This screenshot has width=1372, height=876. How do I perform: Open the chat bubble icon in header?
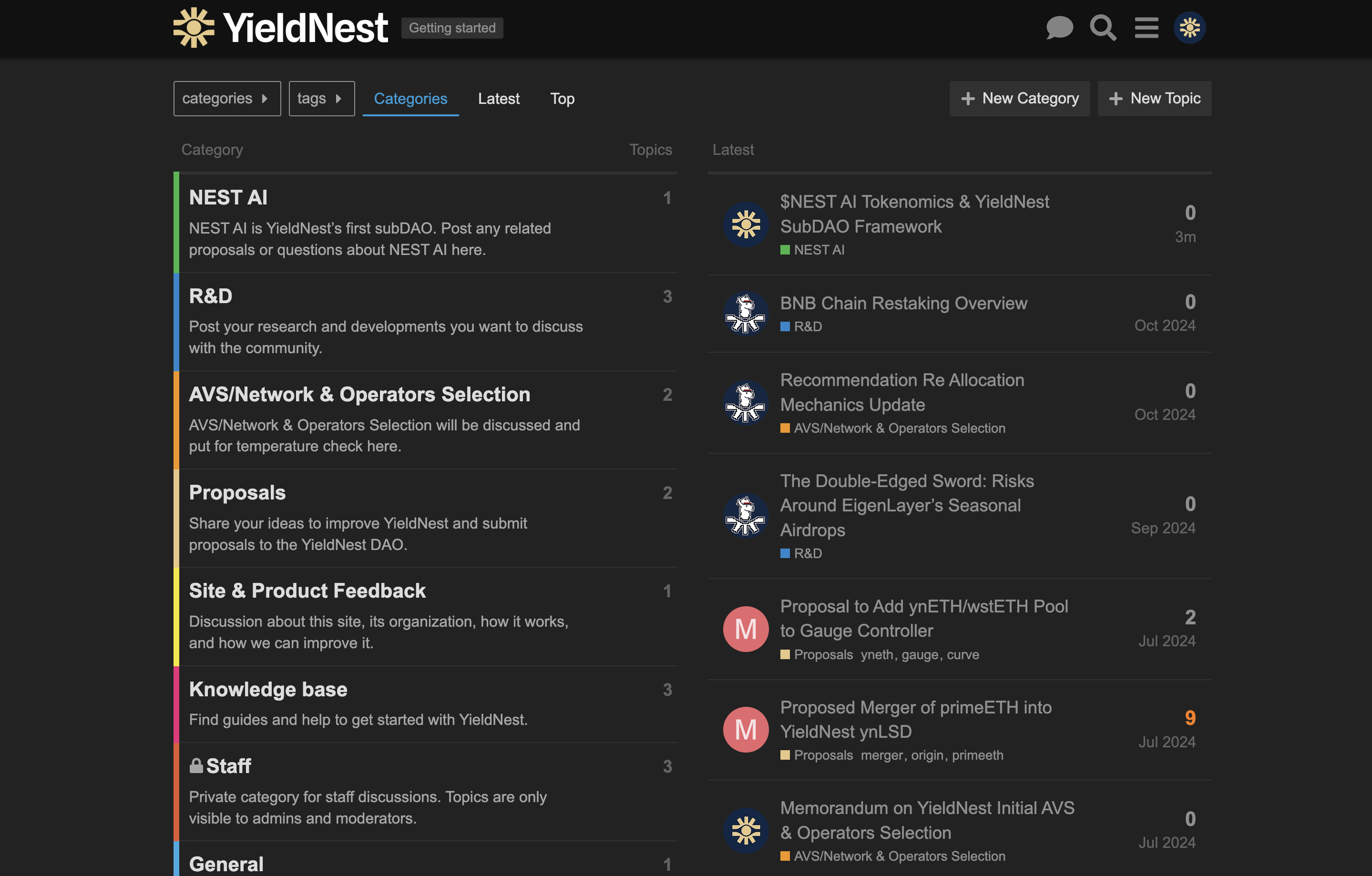tap(1059, 27)
